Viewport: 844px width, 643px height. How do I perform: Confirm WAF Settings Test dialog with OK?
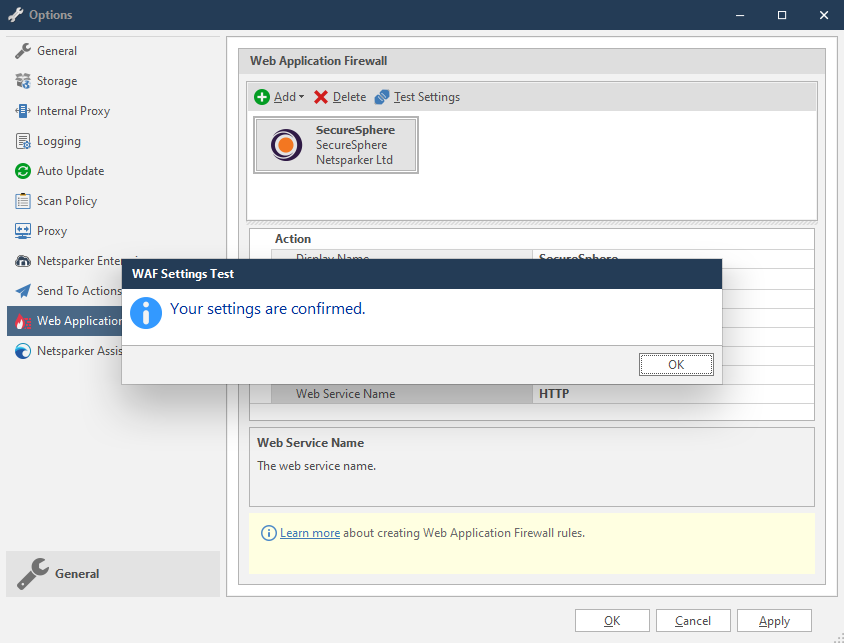pyautogui.click(x=676, y=365)
